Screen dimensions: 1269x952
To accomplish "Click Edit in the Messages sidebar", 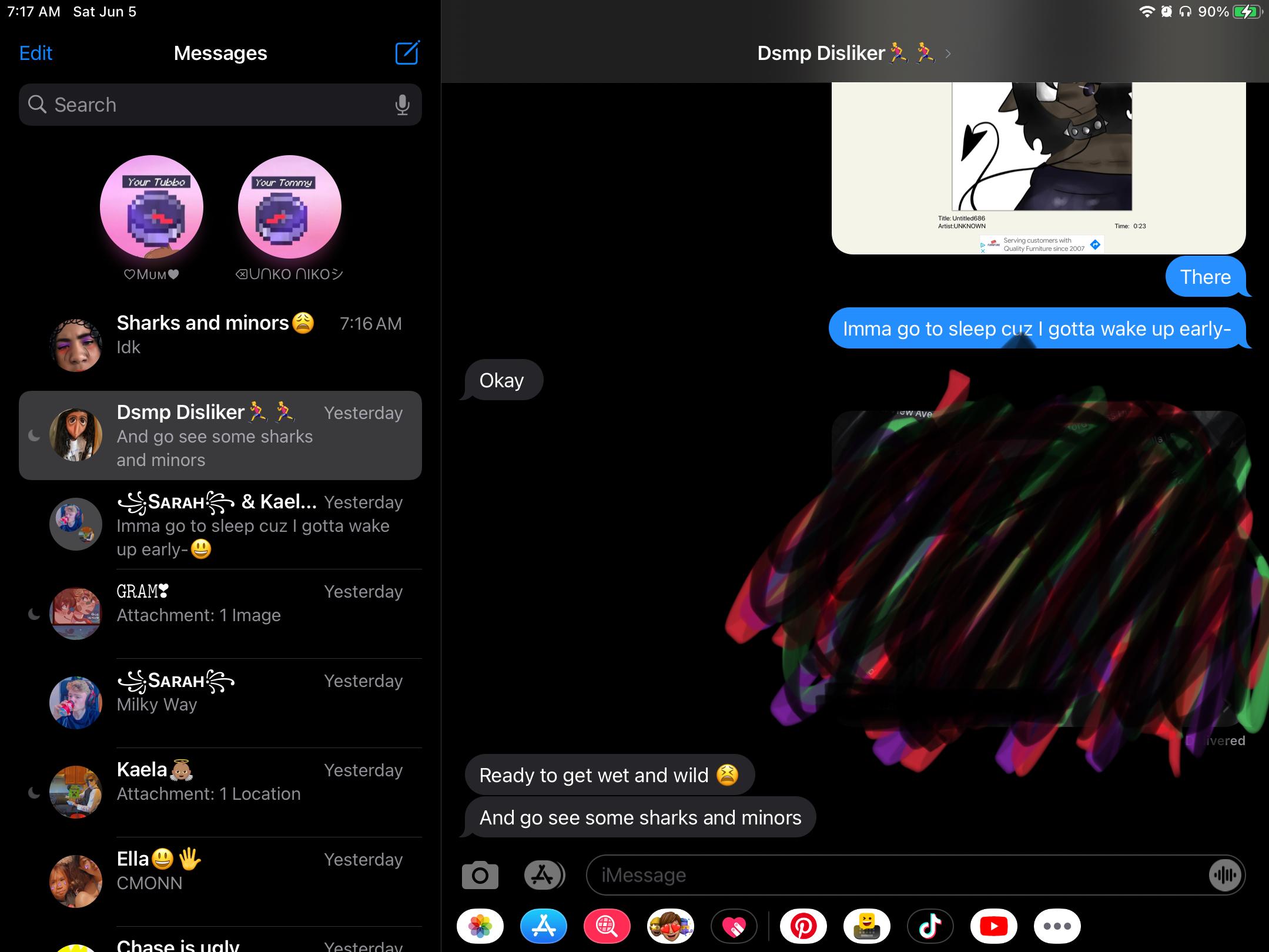I will (x=36, y=53).
